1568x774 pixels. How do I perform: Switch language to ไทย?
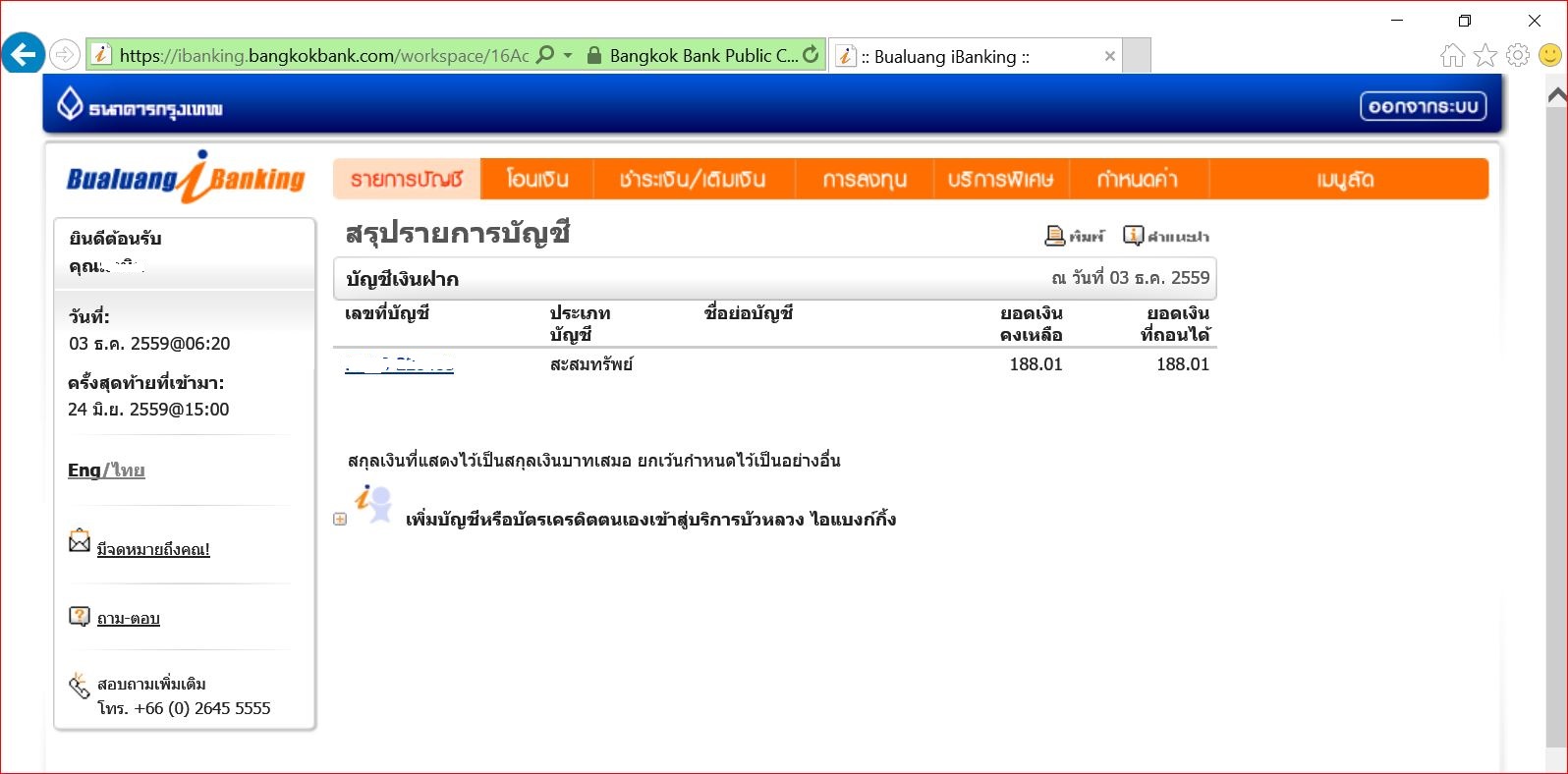pos(128,470)
